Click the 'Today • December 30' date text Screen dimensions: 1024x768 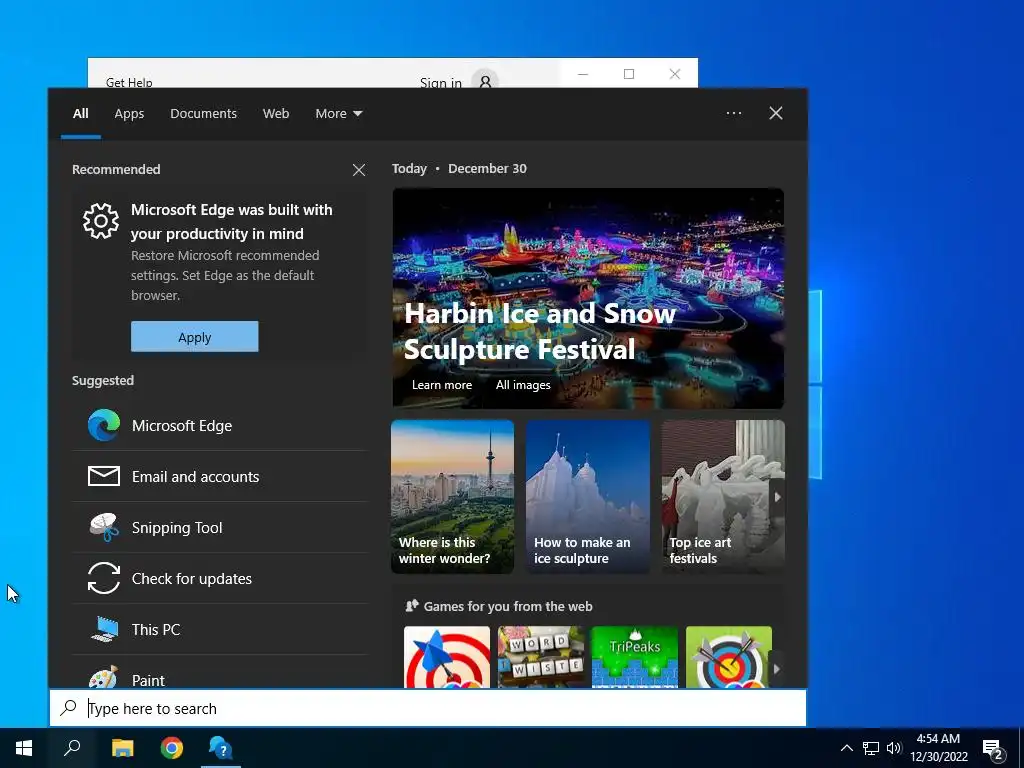click(459, 168)
